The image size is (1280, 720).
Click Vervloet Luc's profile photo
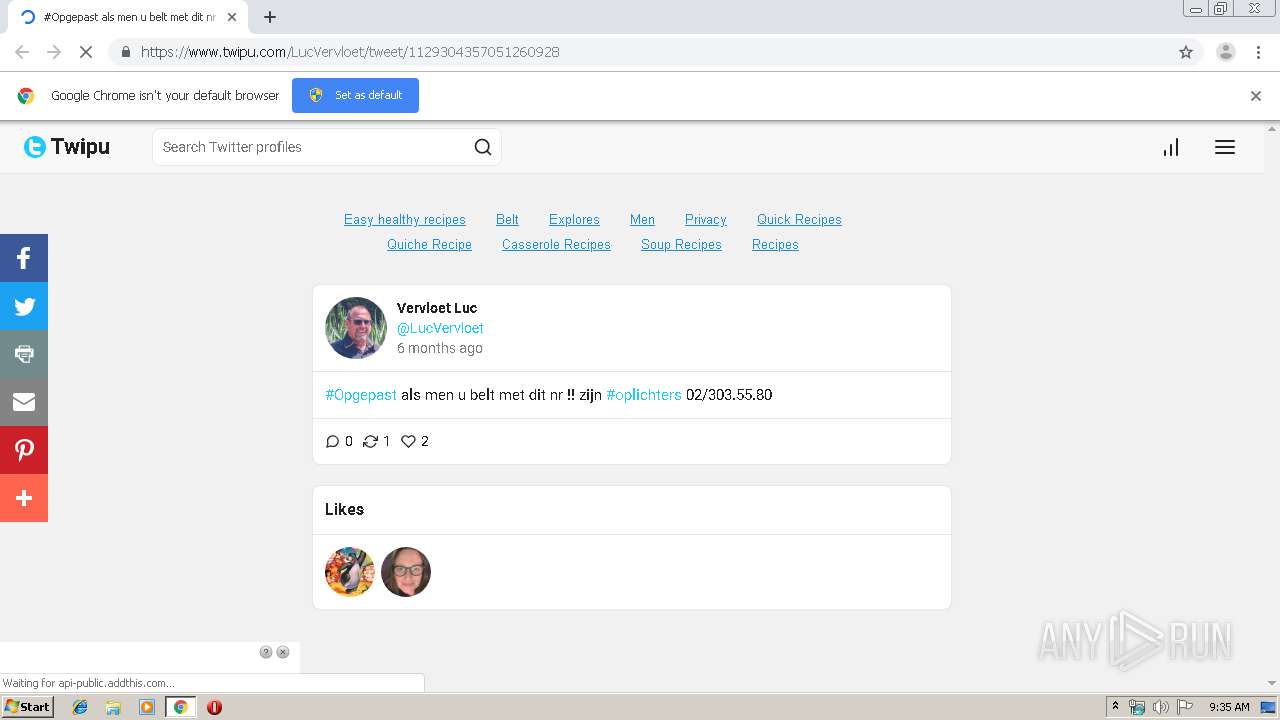(356, 328)
